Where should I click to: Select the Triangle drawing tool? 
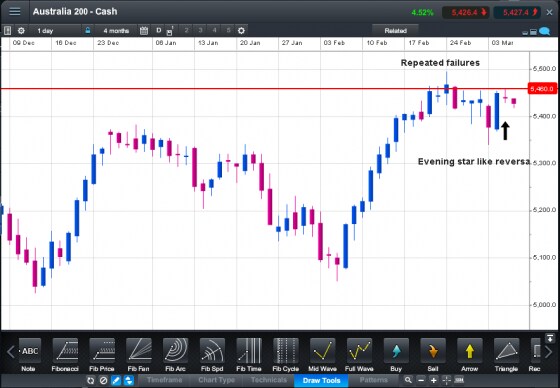tap(506, 355)
